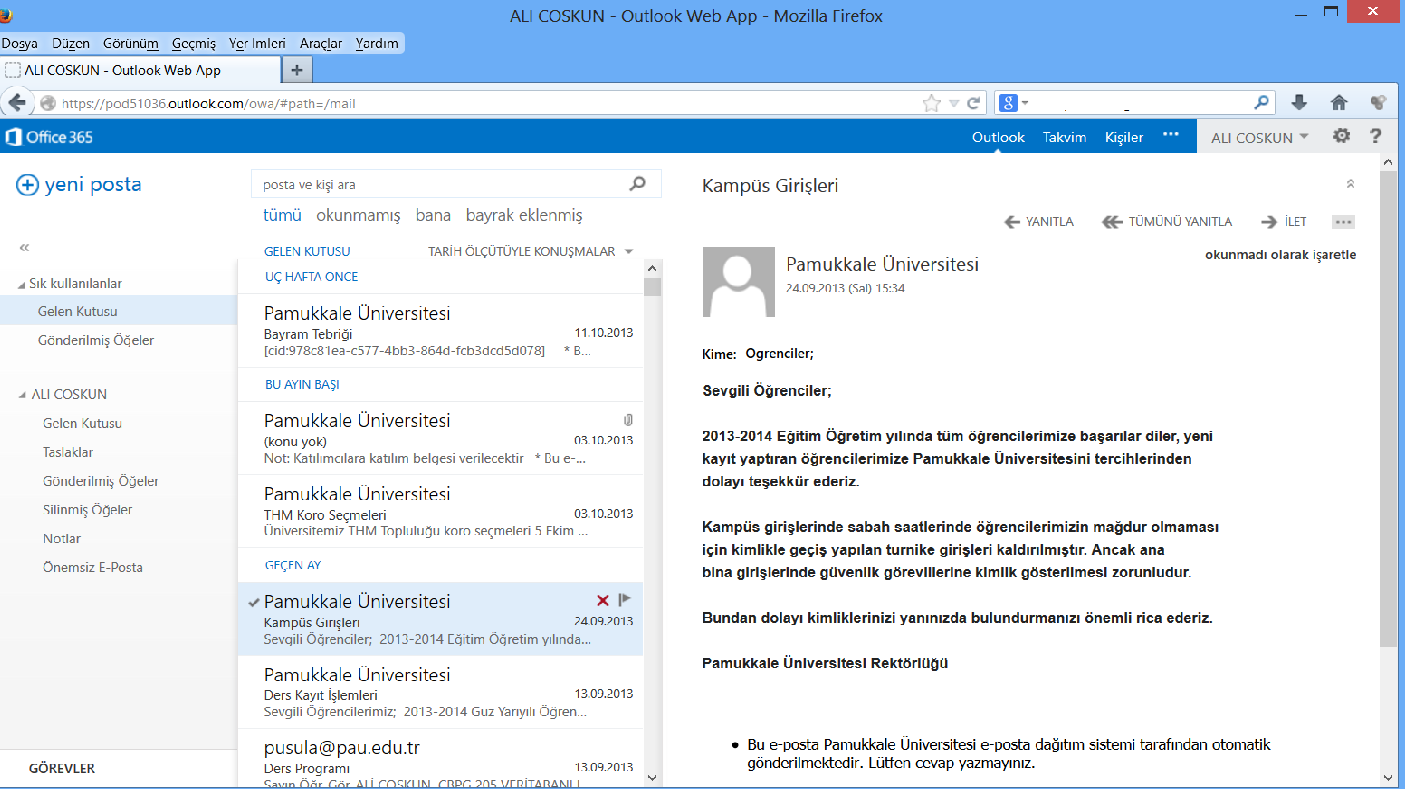Viewport: 1405px width, 789px height.
Task: Click TÜMÜNÜ YANITLA
Action: pos(1167,222)
